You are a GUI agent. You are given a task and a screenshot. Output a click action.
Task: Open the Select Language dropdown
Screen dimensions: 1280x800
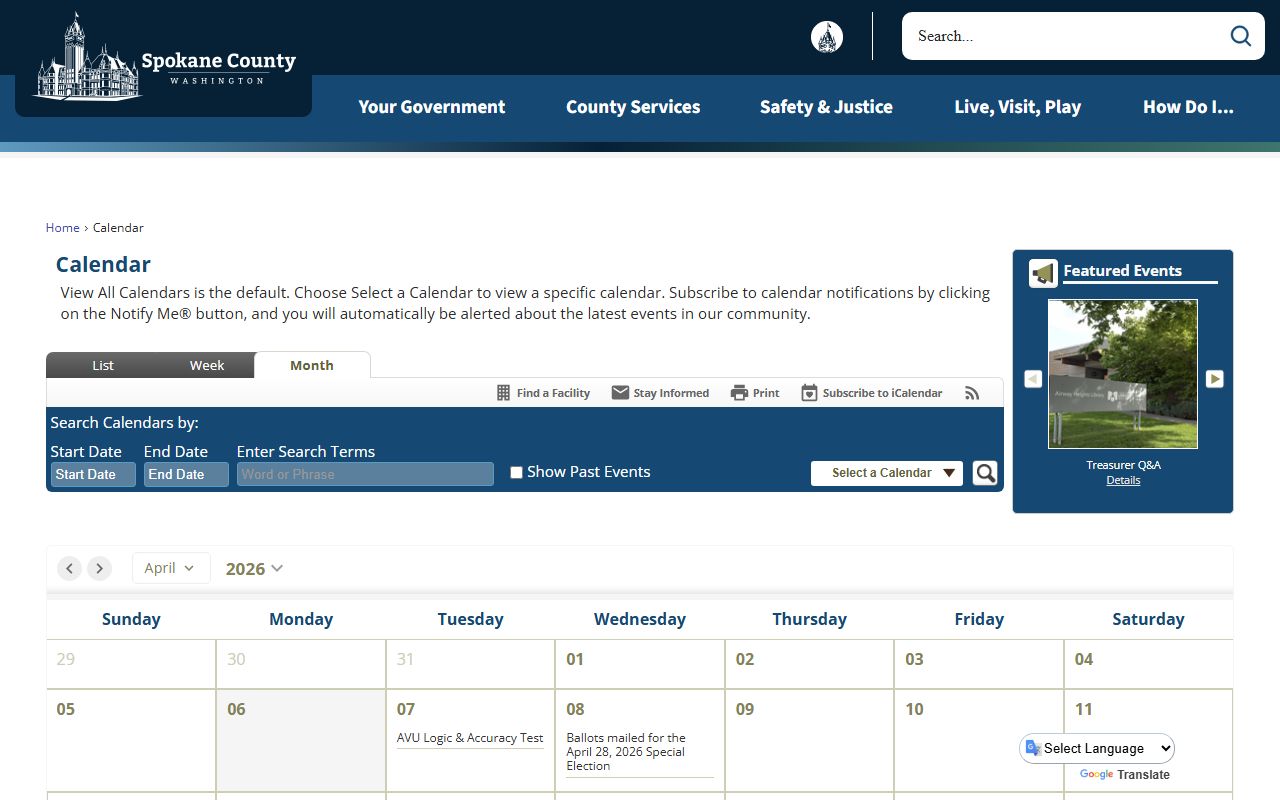[1097, 748]
